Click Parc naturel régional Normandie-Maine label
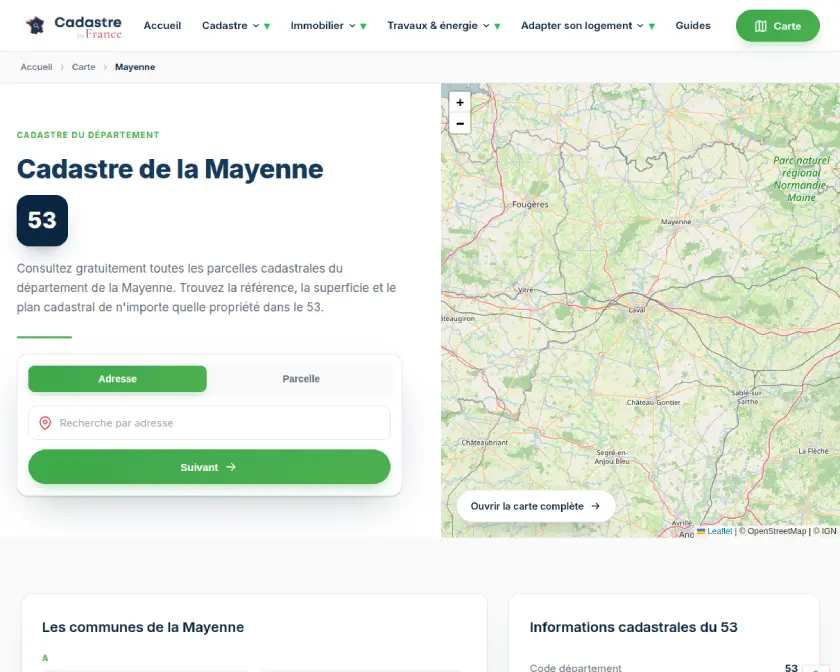The width and height of the screenshot is (840, 672). click(801, 179)
